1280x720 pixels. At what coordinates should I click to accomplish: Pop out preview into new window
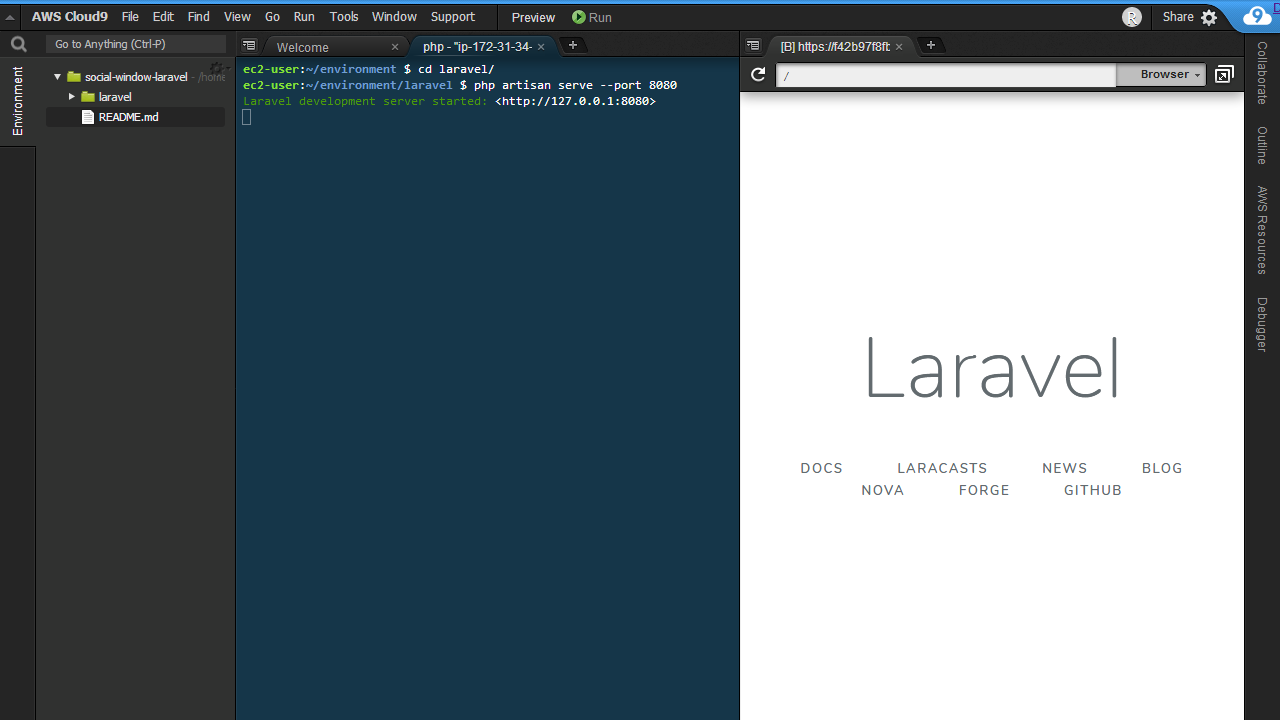[1224, 75]
